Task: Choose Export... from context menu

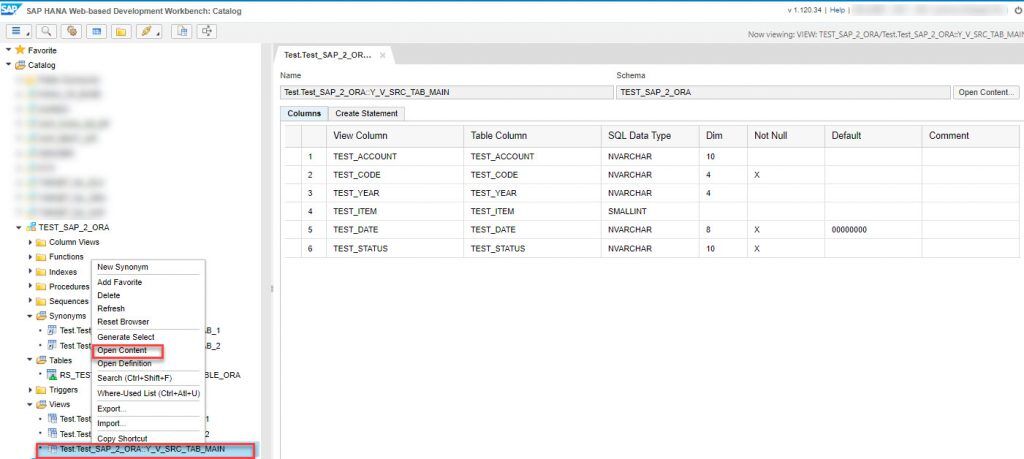Action: tap(112, 409)
